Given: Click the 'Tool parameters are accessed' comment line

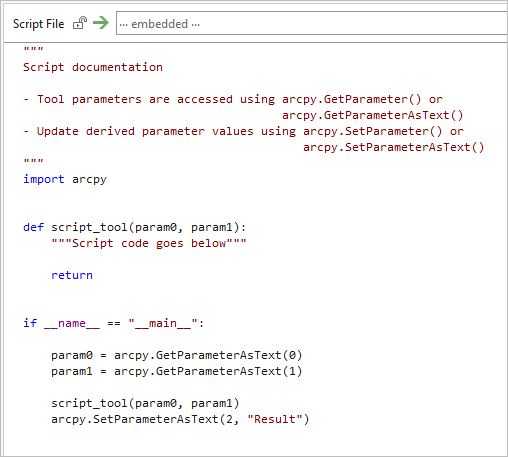Looking at the screenshot, I should [233, 99].
